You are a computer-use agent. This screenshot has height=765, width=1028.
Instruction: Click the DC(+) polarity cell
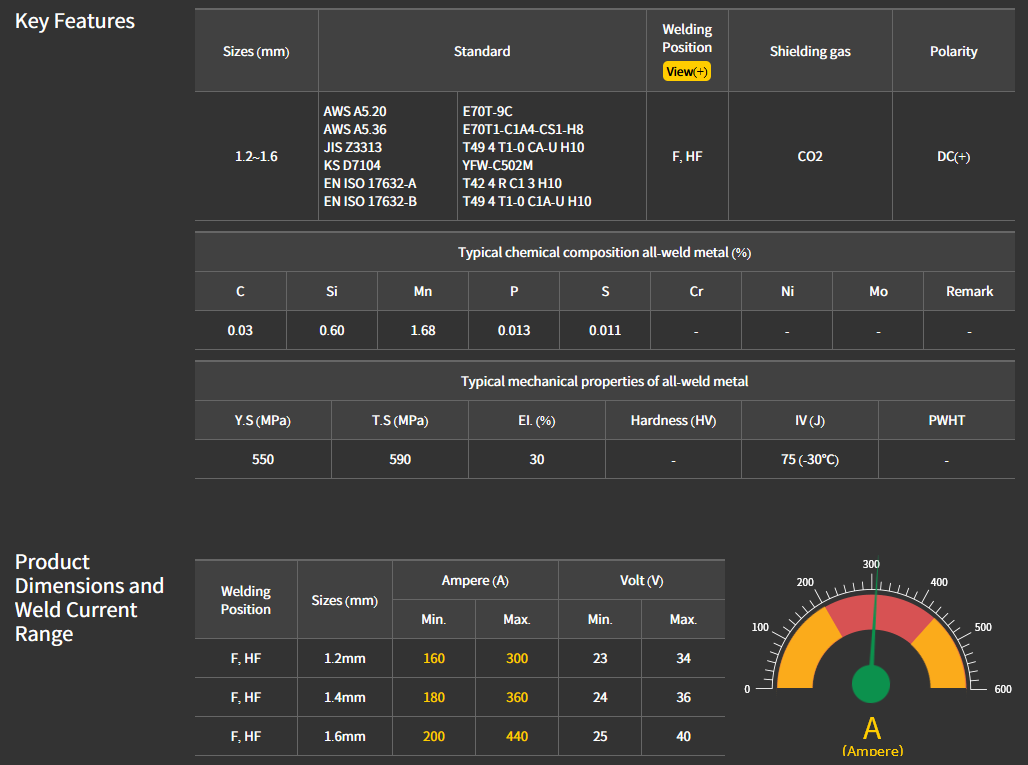(x=953, y=157)
